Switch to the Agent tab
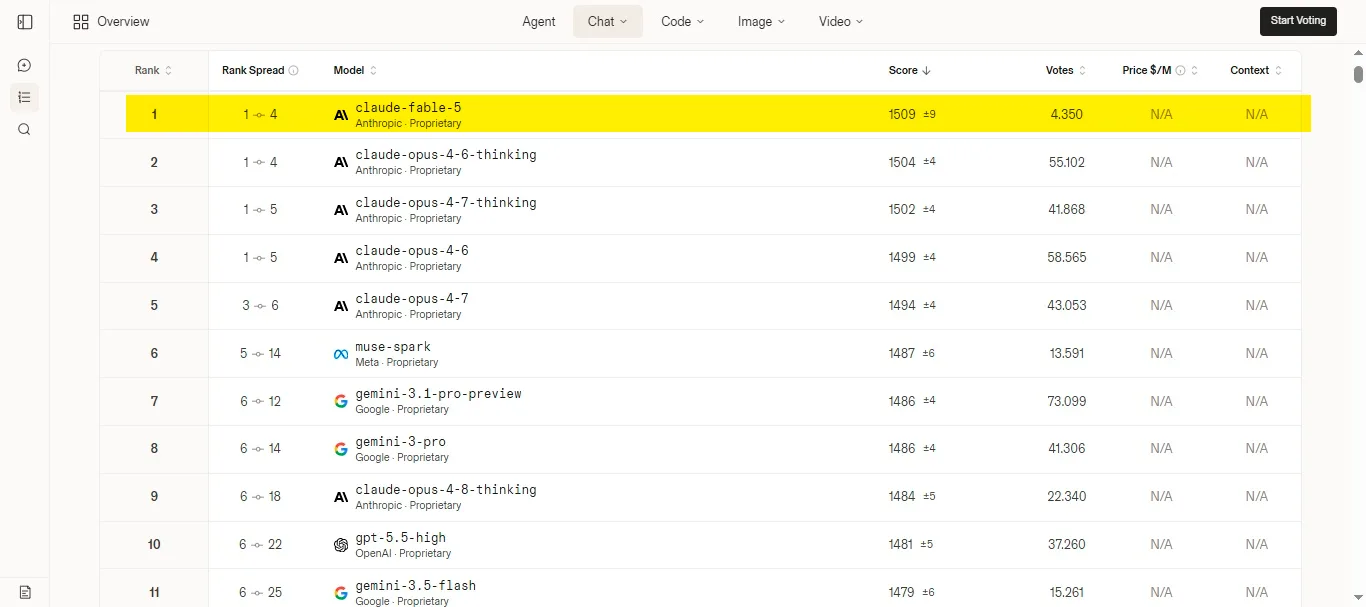This screenshot has width=1366, height=607. pyautogui.click(x=539, y=21)
